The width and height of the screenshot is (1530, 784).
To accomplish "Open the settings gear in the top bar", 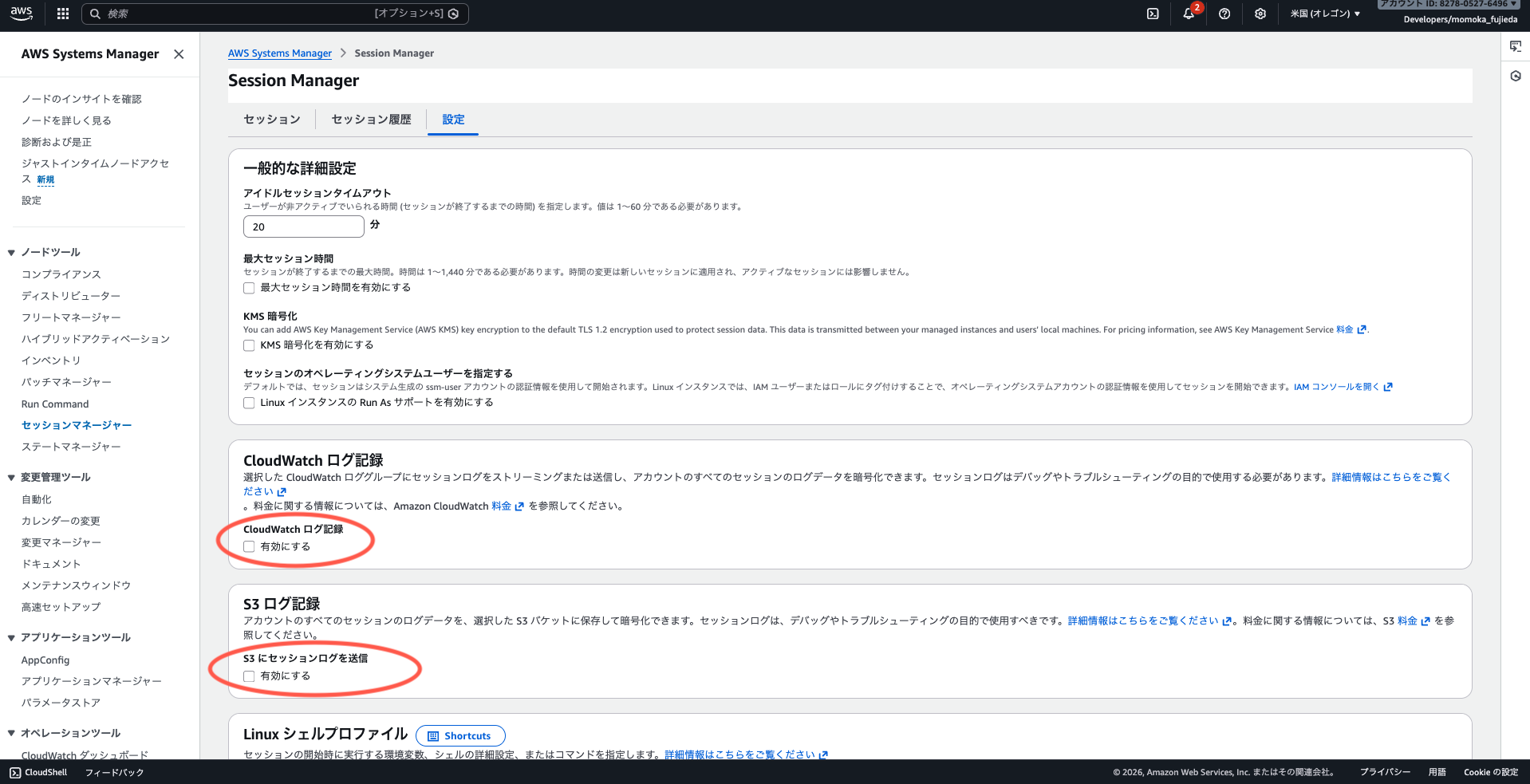I will tap(1260, 14).
